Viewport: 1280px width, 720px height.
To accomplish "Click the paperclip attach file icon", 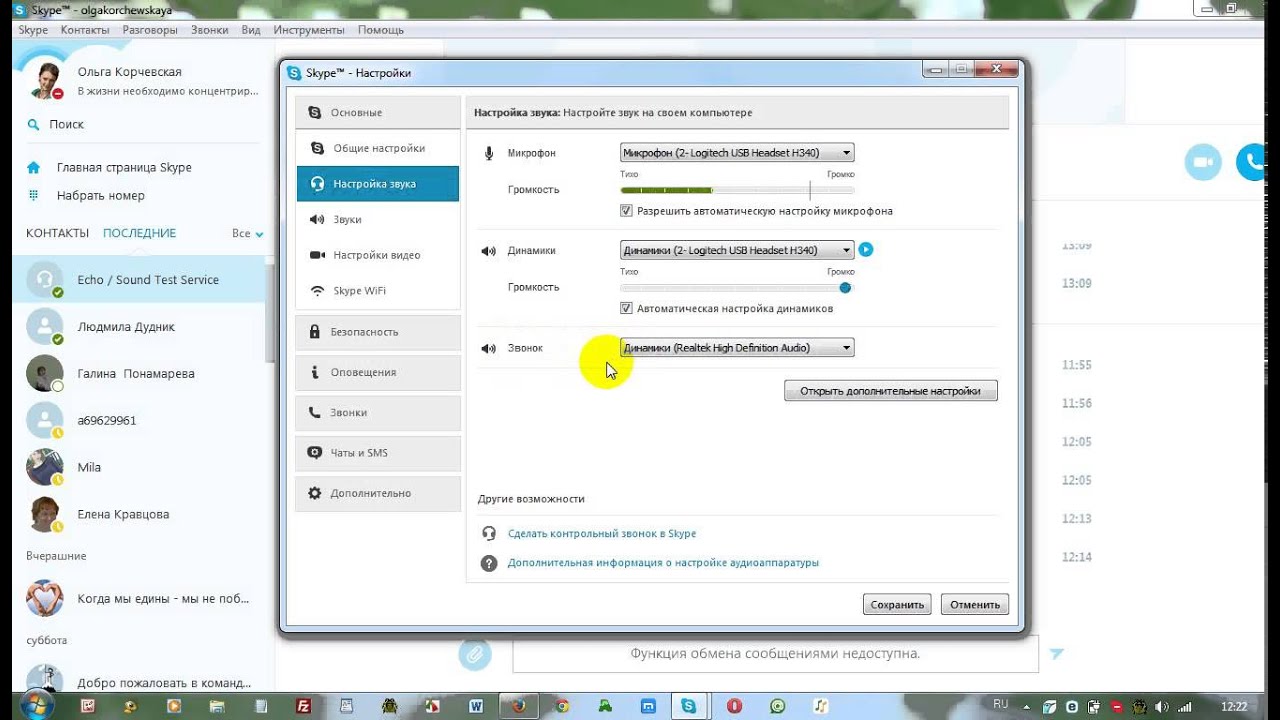I will click(x=475, y=655).
